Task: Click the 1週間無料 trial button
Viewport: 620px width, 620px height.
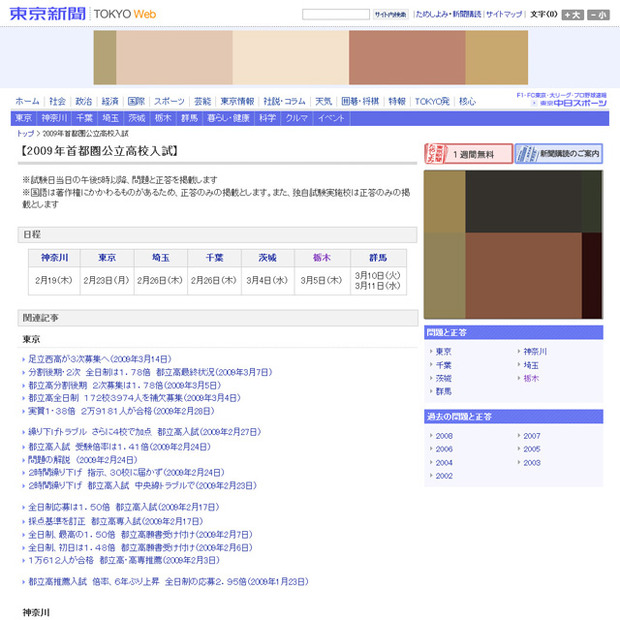Action: (x=469, y=153)
